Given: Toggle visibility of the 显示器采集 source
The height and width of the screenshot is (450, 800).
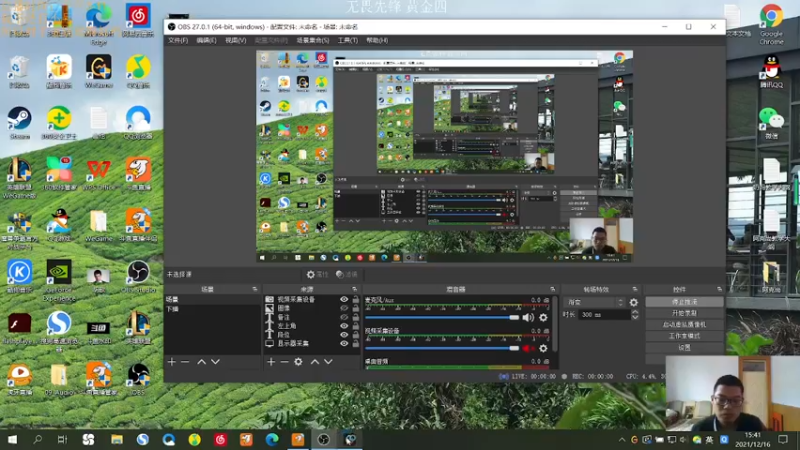Looking at the screenshot, I should point(344,343).
